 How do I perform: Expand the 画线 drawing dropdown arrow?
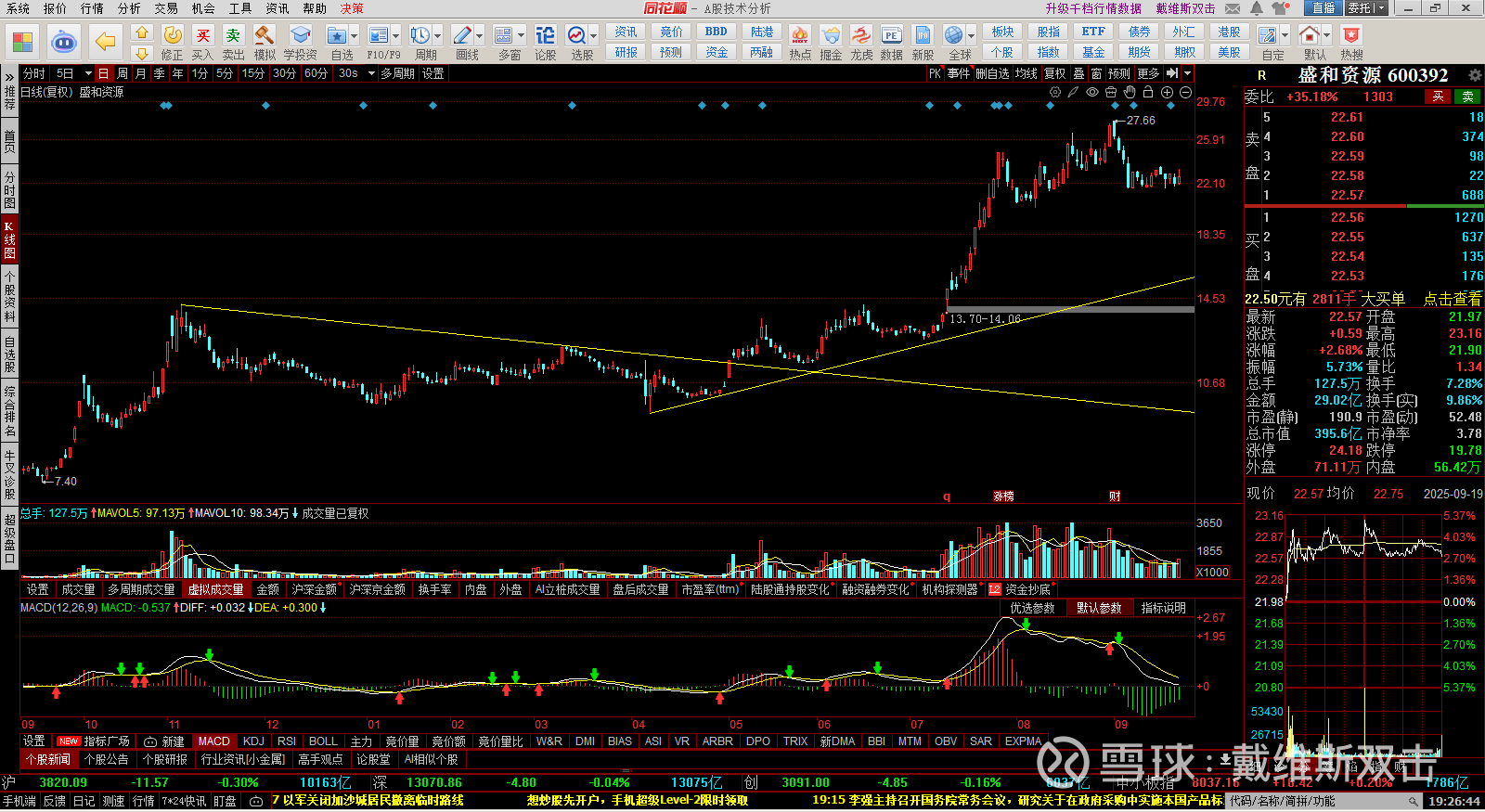coord(479,36)
